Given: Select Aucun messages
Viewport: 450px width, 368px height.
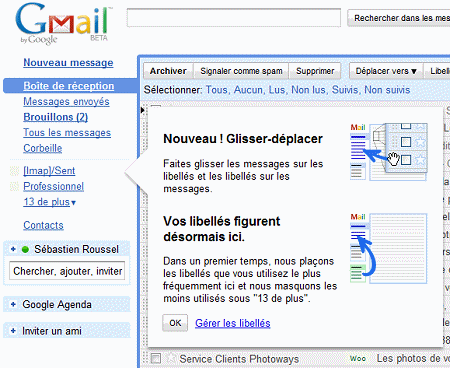Looking at the screenshot, I should (249, 90).
